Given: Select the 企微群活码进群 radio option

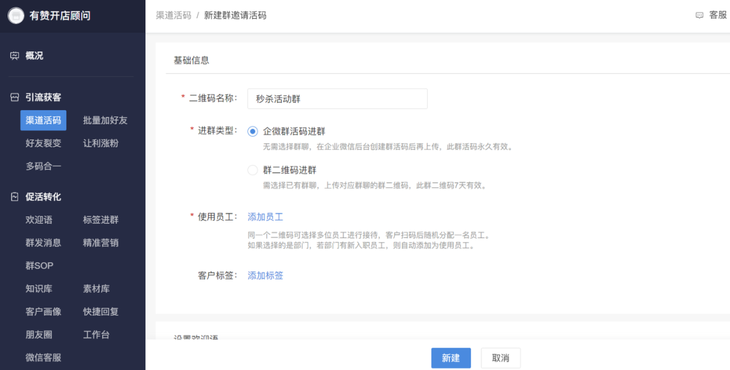Looking at the screenshot, I should tap(252, 132).
